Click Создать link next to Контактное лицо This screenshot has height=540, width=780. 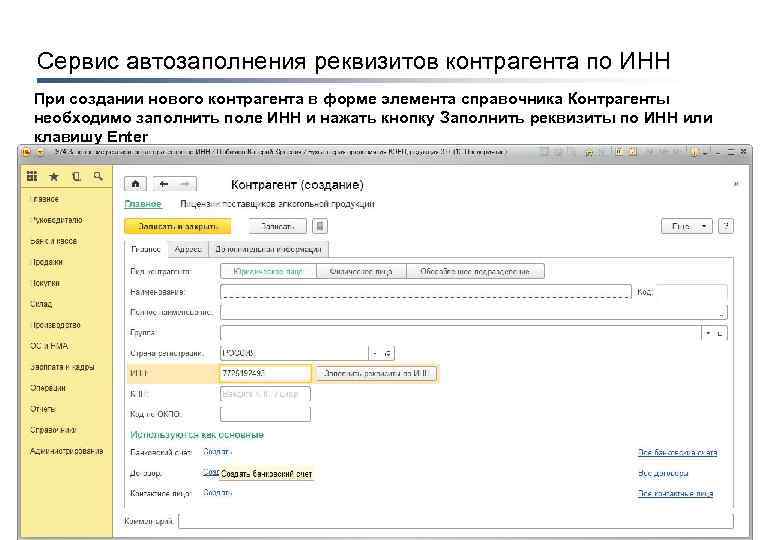pyautogui.click(x=217, y=493)
